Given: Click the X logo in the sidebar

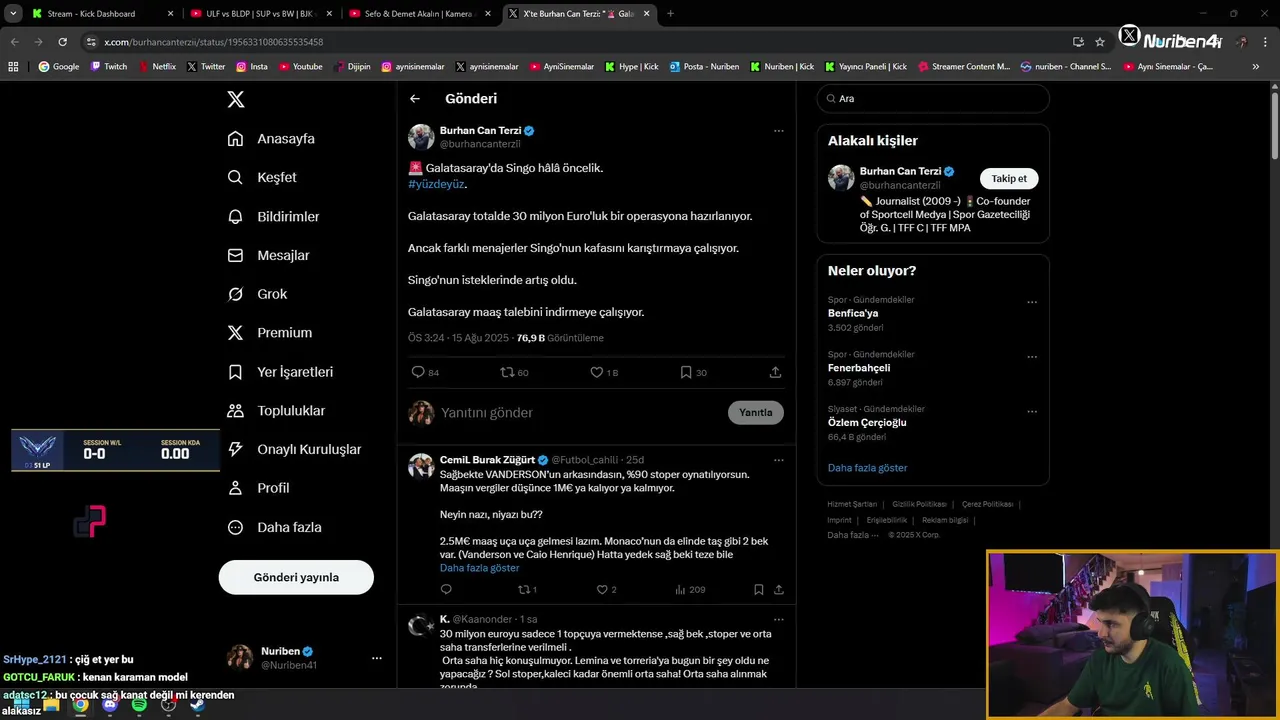Looking at the screenshot, I should (236, 99).
